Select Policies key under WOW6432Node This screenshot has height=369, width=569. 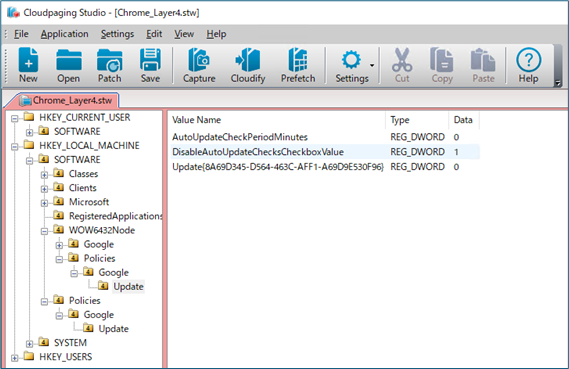click(x=99, y=258)
